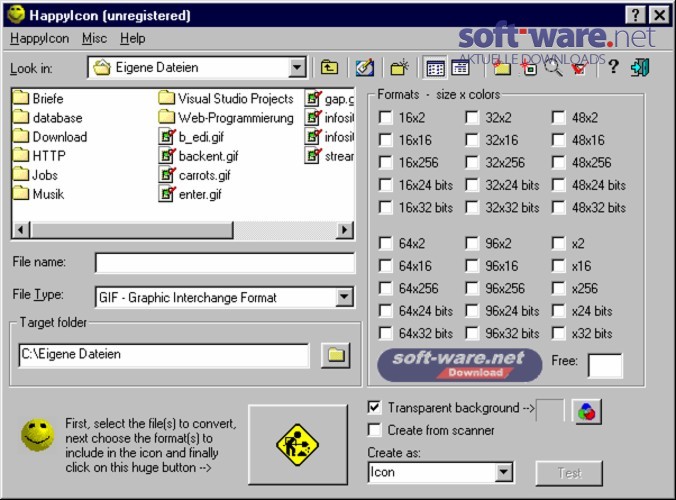Screen dimensions: 676x500
Task: Click the view desktop toolbar icon
Action: click(x=364, y=68)
